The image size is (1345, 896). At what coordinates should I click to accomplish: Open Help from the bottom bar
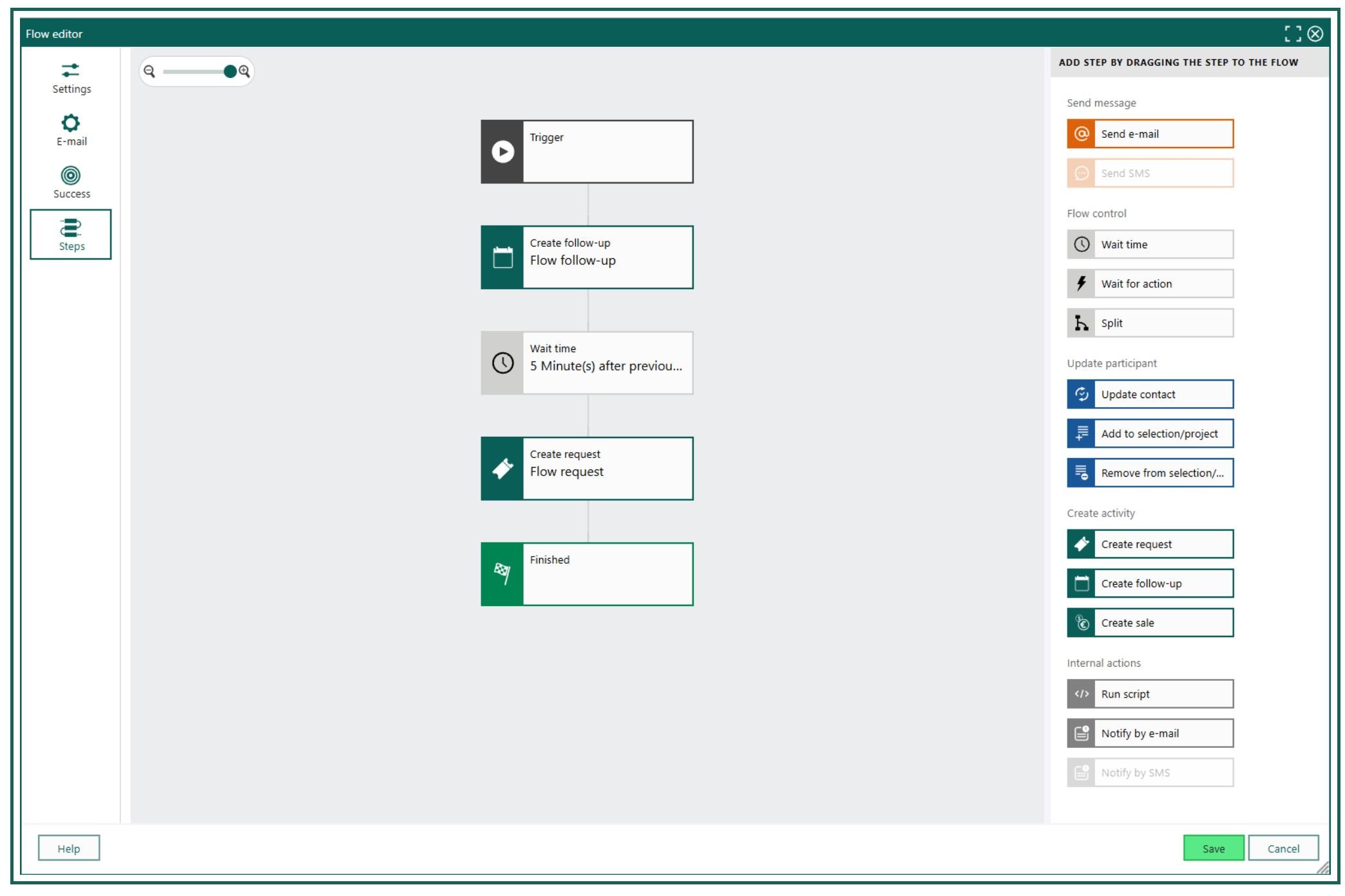(x=69, y=848)
